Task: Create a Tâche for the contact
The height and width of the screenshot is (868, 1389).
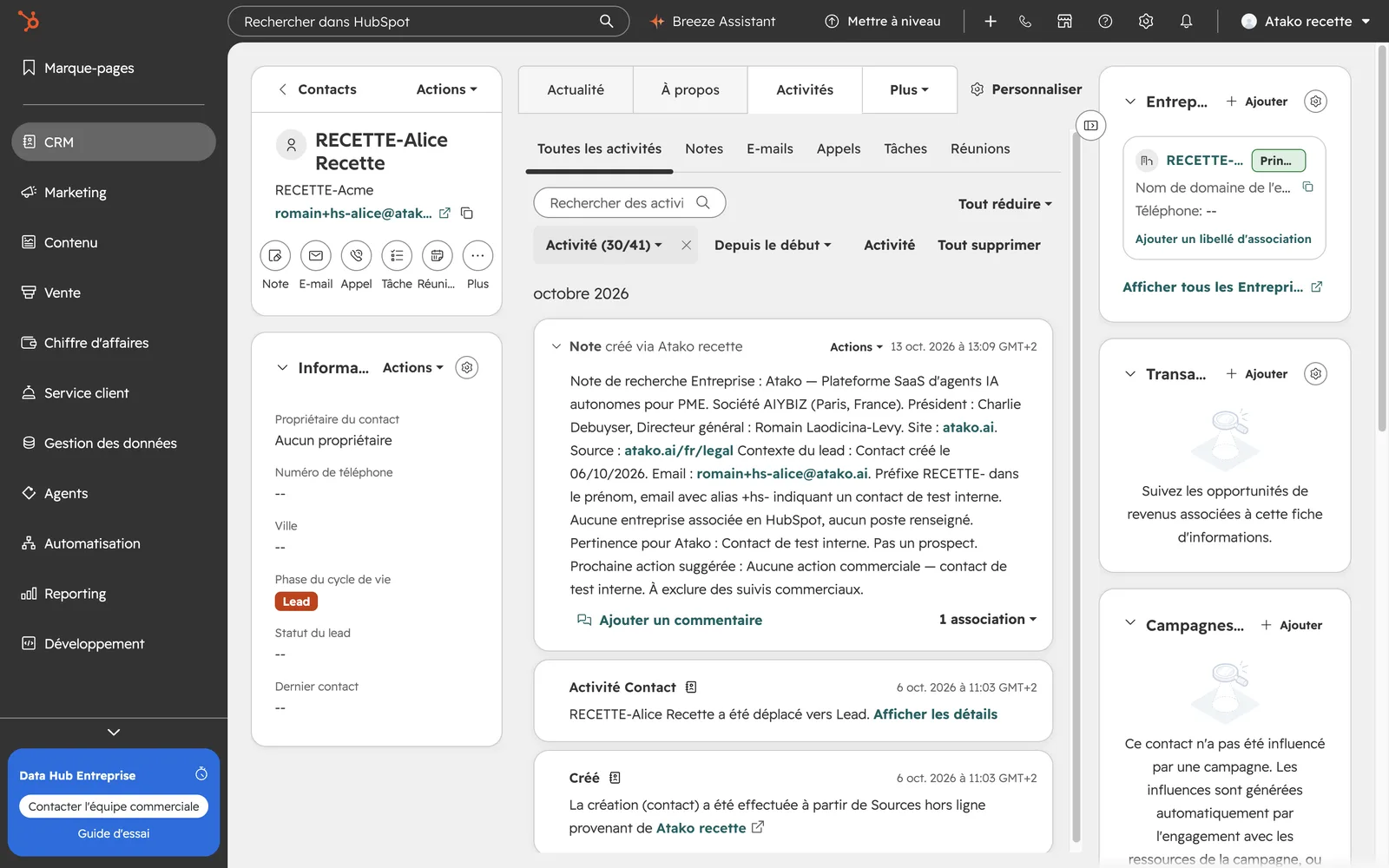Action: click(x=397, y=255)
